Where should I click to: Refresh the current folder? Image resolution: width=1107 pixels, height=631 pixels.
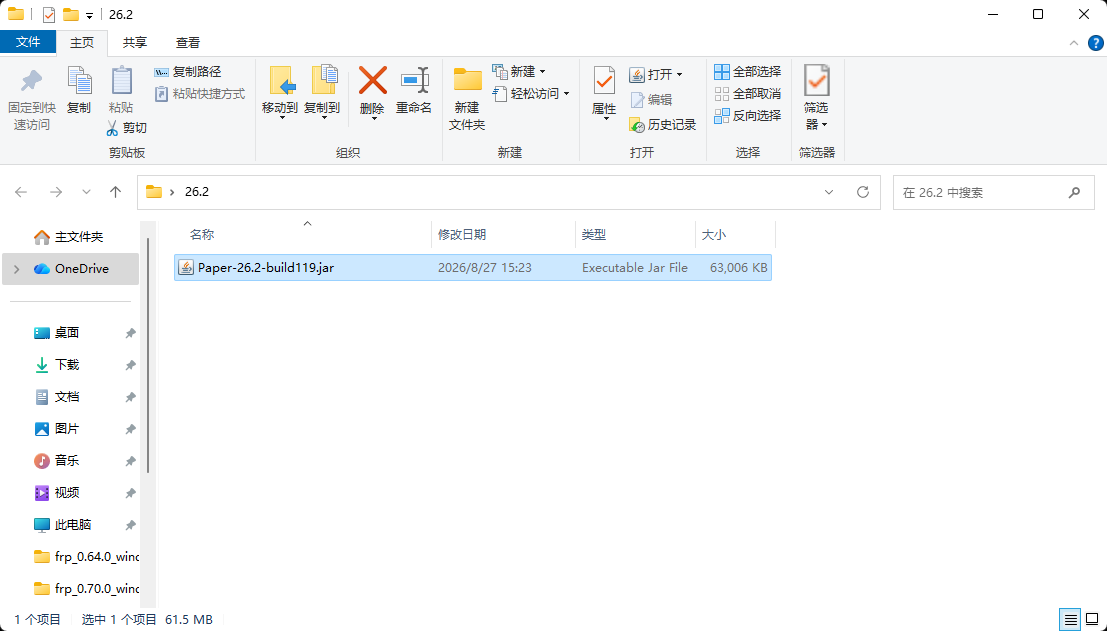863,192
